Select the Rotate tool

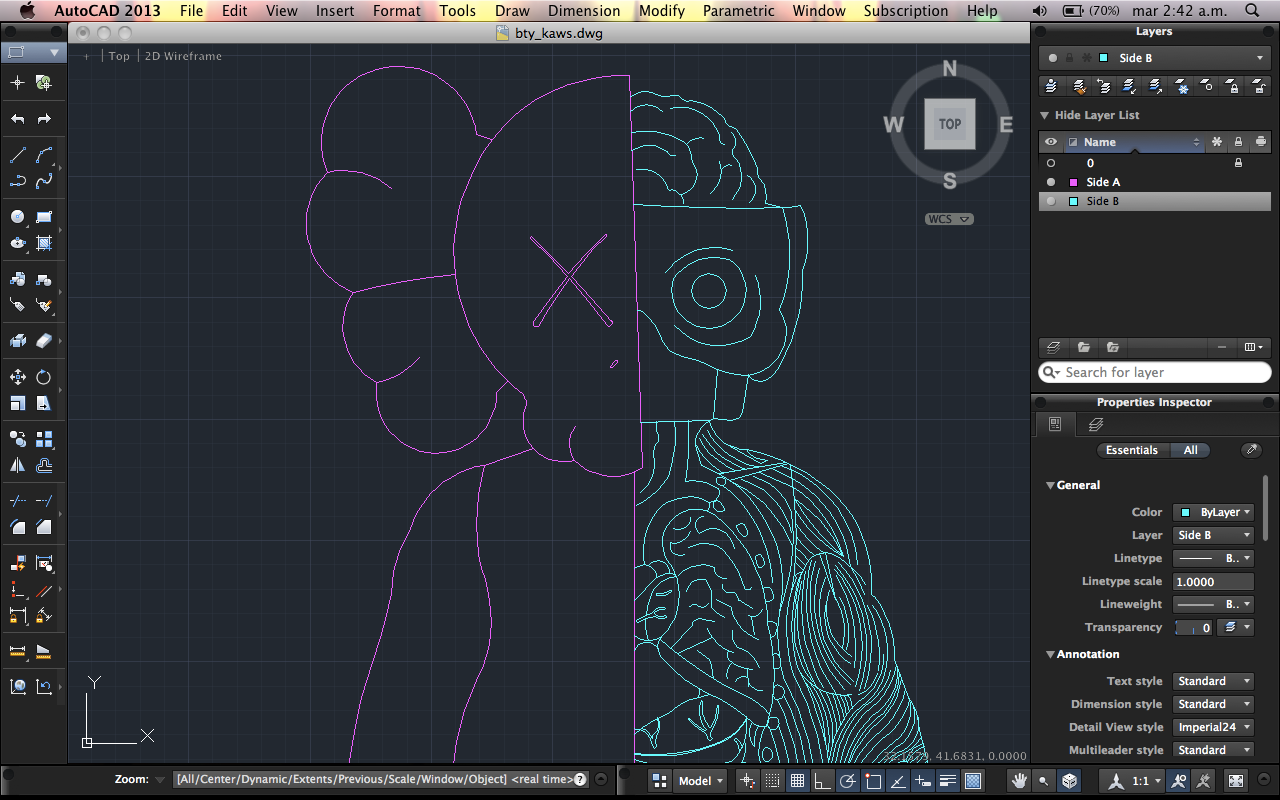pyautogui.click(x=44, y=377)
